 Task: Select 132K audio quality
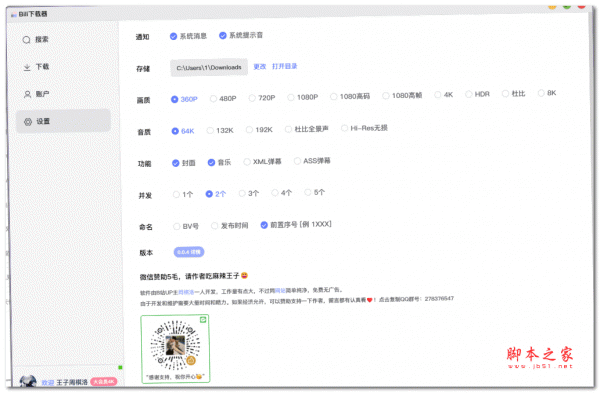click(x=220, y=130)
